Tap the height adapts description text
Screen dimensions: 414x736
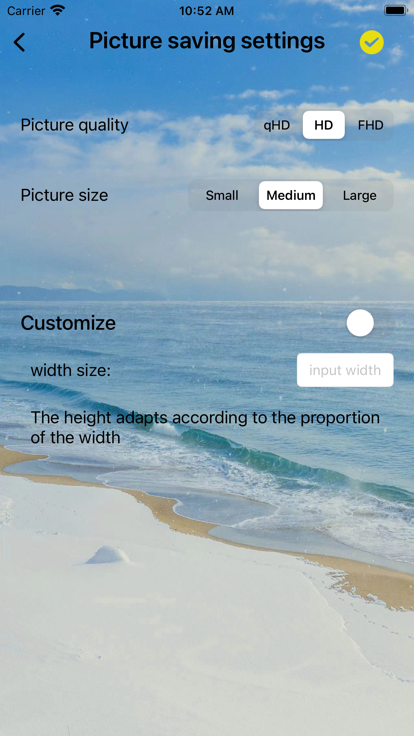click(205, 428)
